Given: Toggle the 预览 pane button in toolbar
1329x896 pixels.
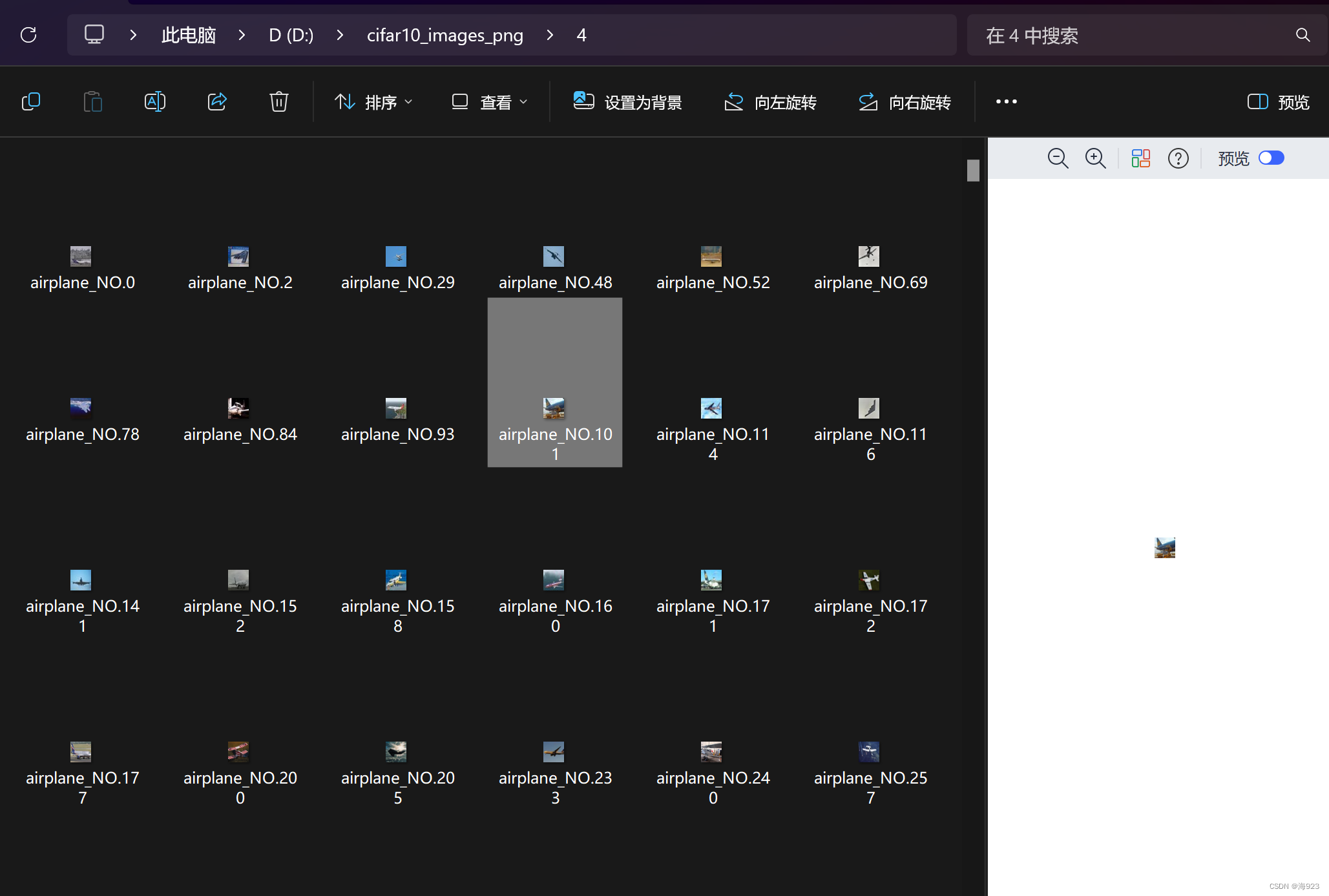Looking at the screenshot, I should click(x=1278, y=102).
